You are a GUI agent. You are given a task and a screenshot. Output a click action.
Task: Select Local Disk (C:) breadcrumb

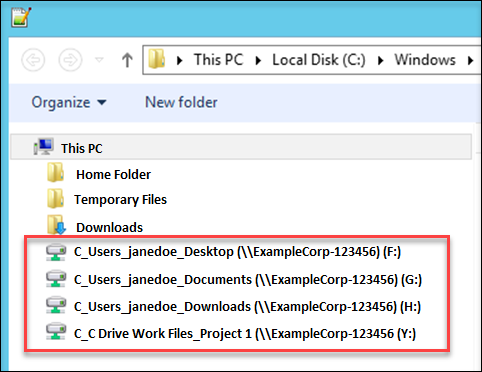click(319, 60)
